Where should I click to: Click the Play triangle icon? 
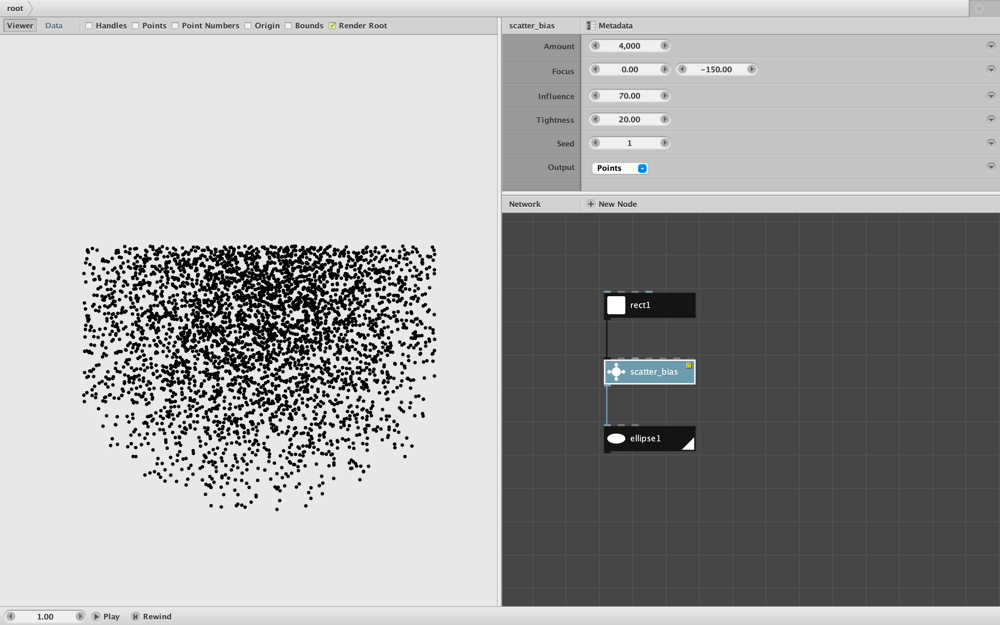coord(96,617)
